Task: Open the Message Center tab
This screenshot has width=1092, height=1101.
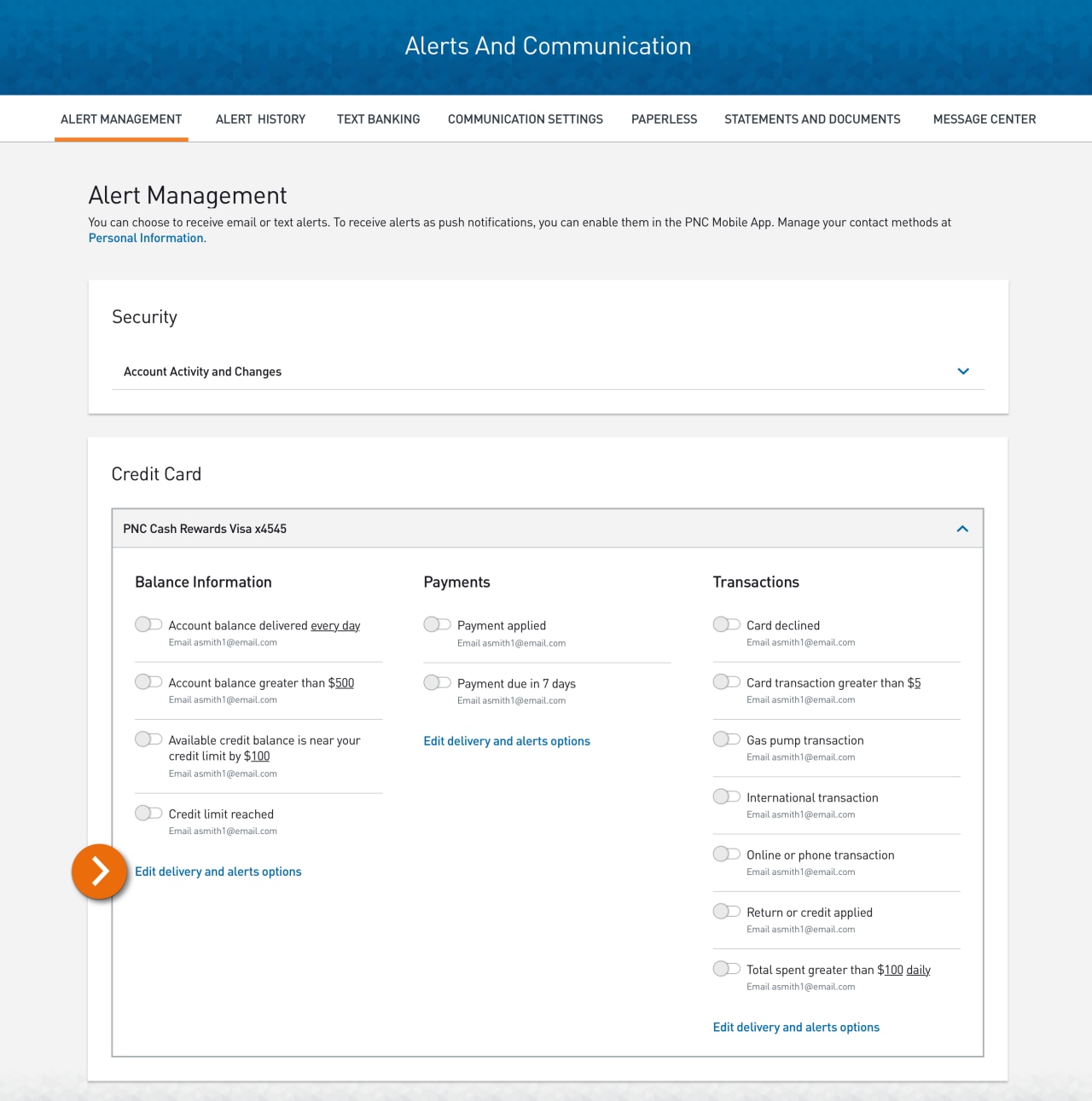Action: [x=984, y=119]
